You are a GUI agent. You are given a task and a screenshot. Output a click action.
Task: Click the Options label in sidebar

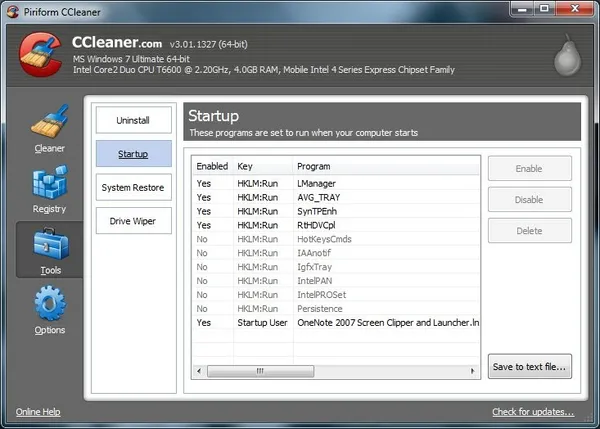[x=50, y=330]
